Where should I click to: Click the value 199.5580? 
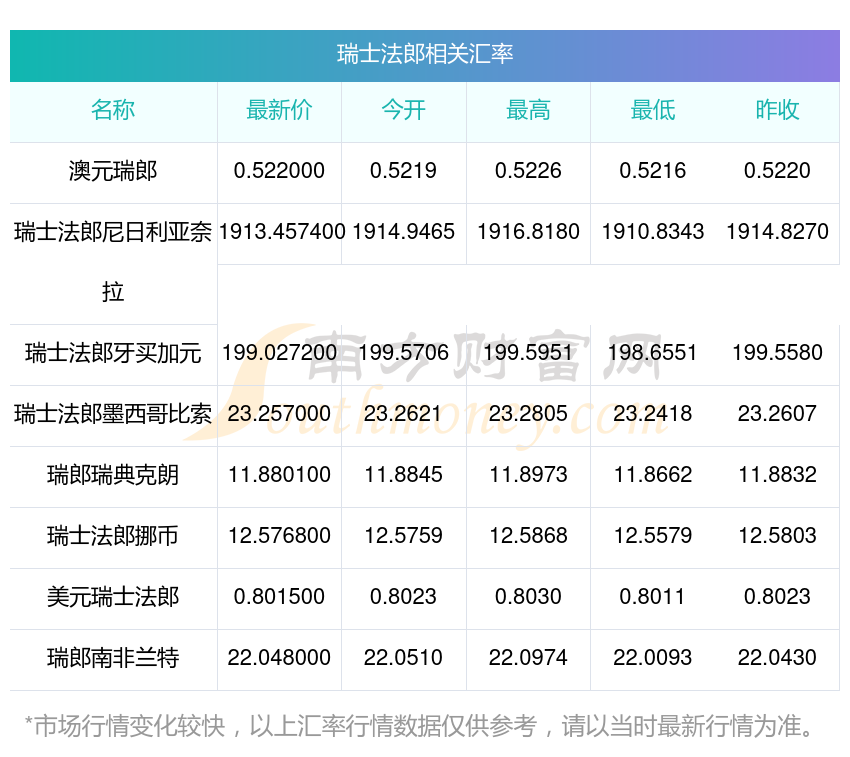pyautogui.click(x=777, y=353)
